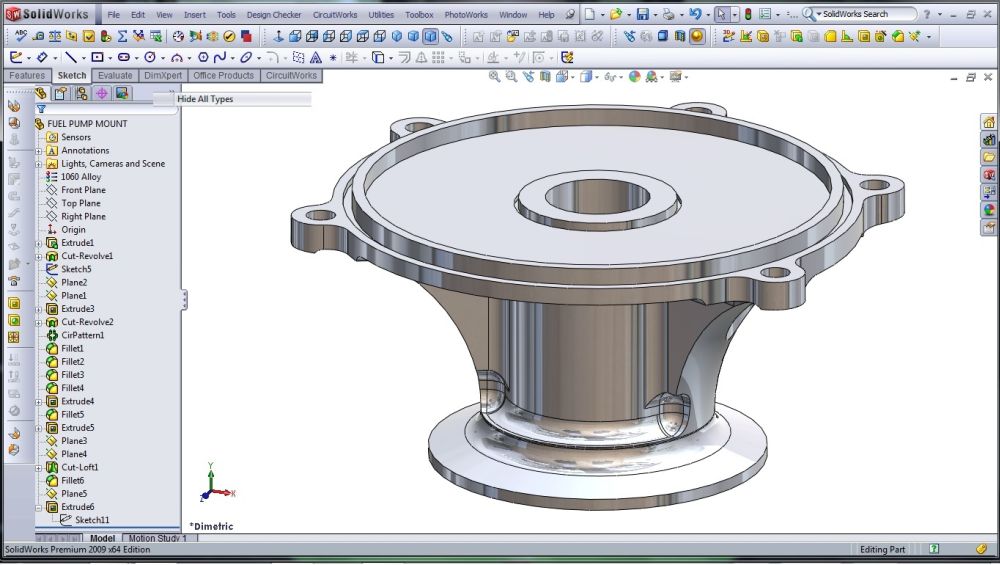Click the Undo arrow icon
Screen dimensions: 1000x565
point(695,14)
